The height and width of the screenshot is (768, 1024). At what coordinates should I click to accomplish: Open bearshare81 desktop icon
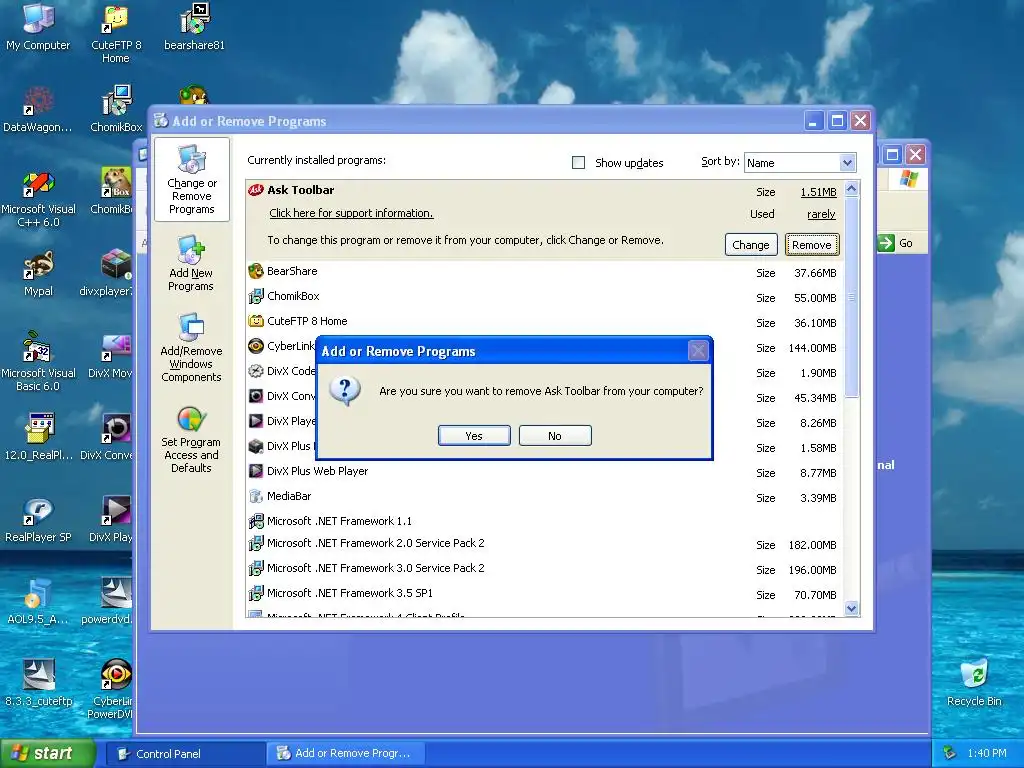[x=194, y=26]
